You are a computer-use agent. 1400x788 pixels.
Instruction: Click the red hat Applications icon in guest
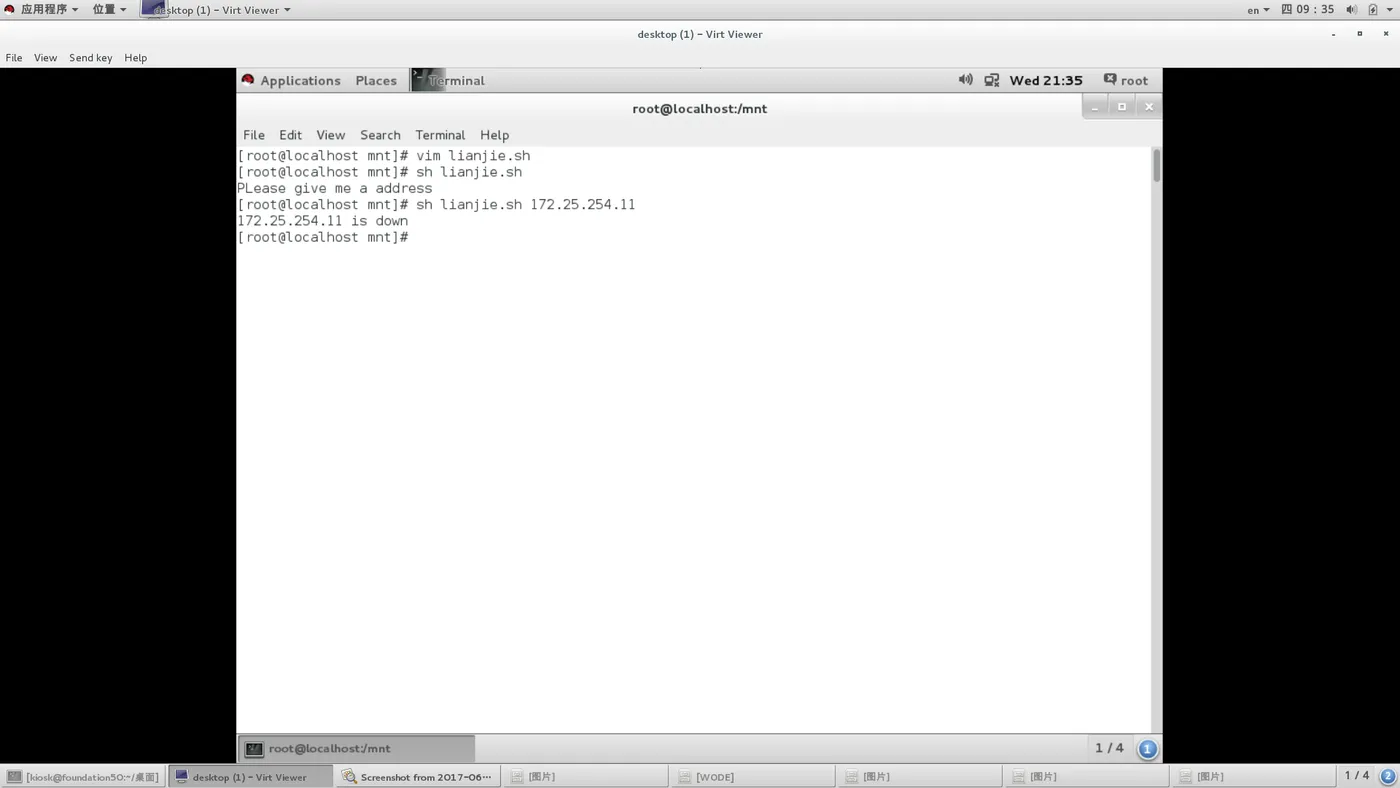pyautogui.click(x=248, y=80)
